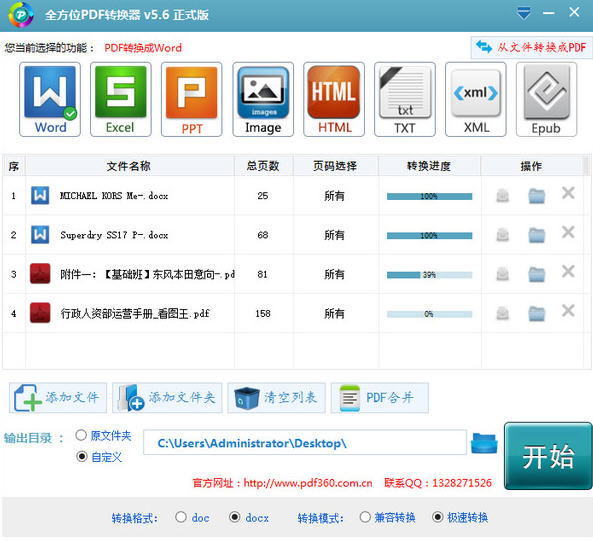593x541 pixels.
Task: Click page count 158 cell
Action: click(263, 313)
